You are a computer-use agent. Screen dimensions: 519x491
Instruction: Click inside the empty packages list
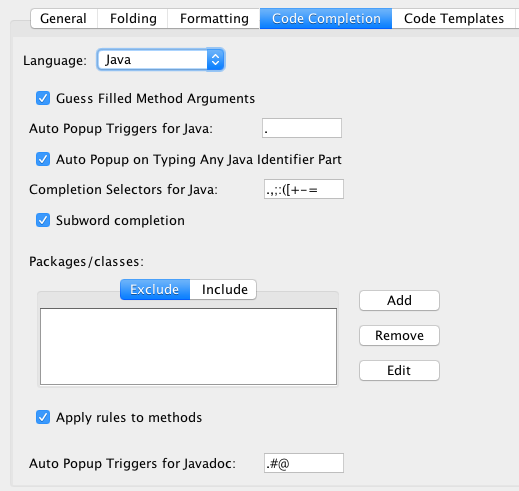point(188,346)
